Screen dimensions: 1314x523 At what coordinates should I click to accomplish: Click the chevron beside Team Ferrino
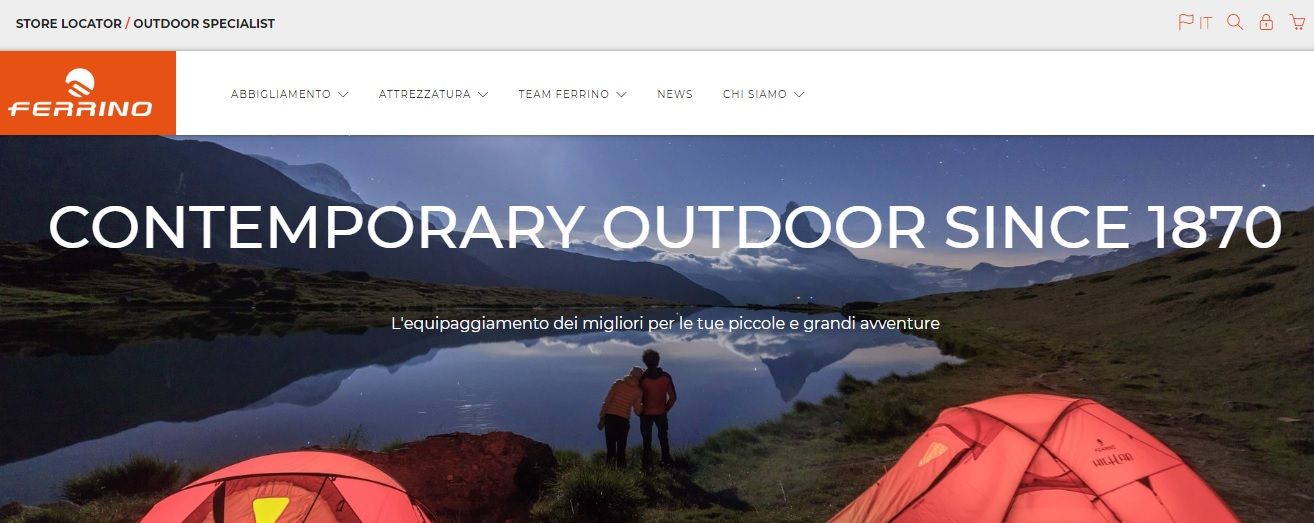point(621,94)
